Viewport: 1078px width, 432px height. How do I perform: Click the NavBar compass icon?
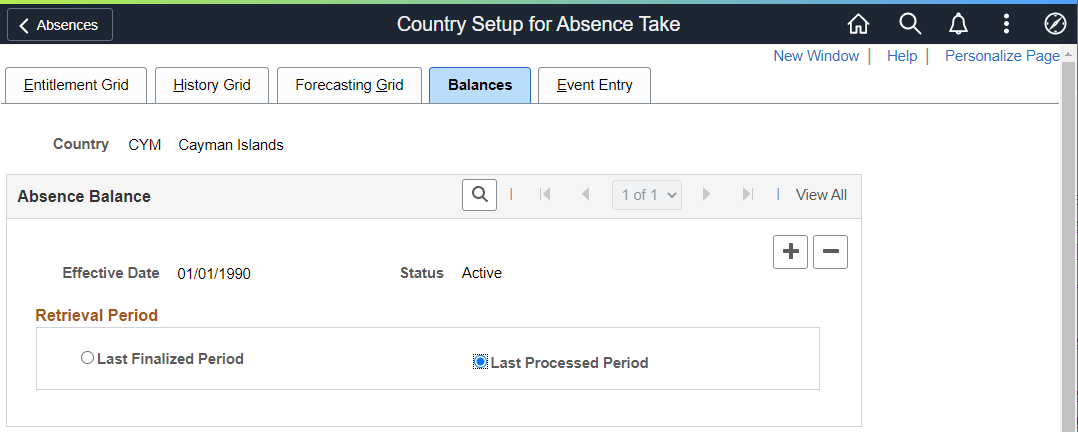[x=1054, y=24]
